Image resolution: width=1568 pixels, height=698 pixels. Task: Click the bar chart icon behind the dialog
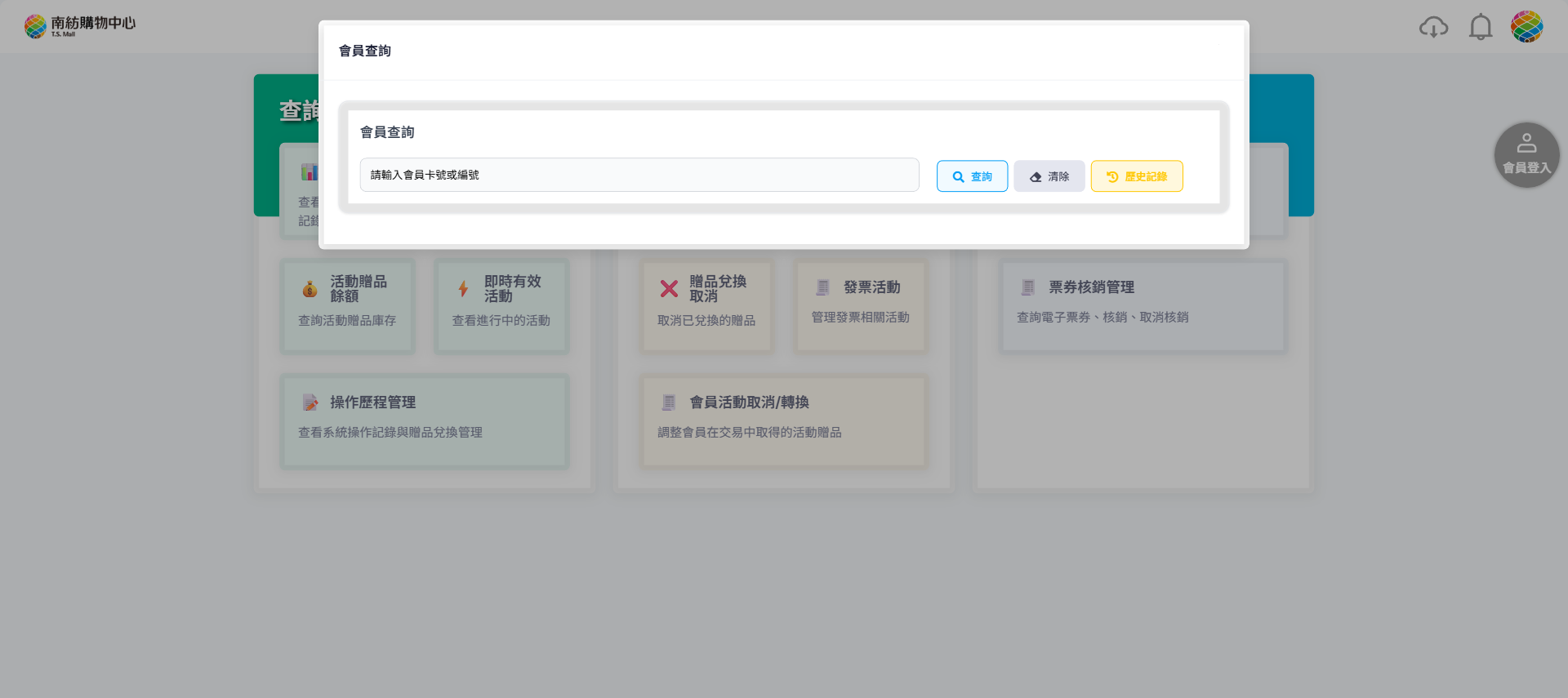pos(310,172)
